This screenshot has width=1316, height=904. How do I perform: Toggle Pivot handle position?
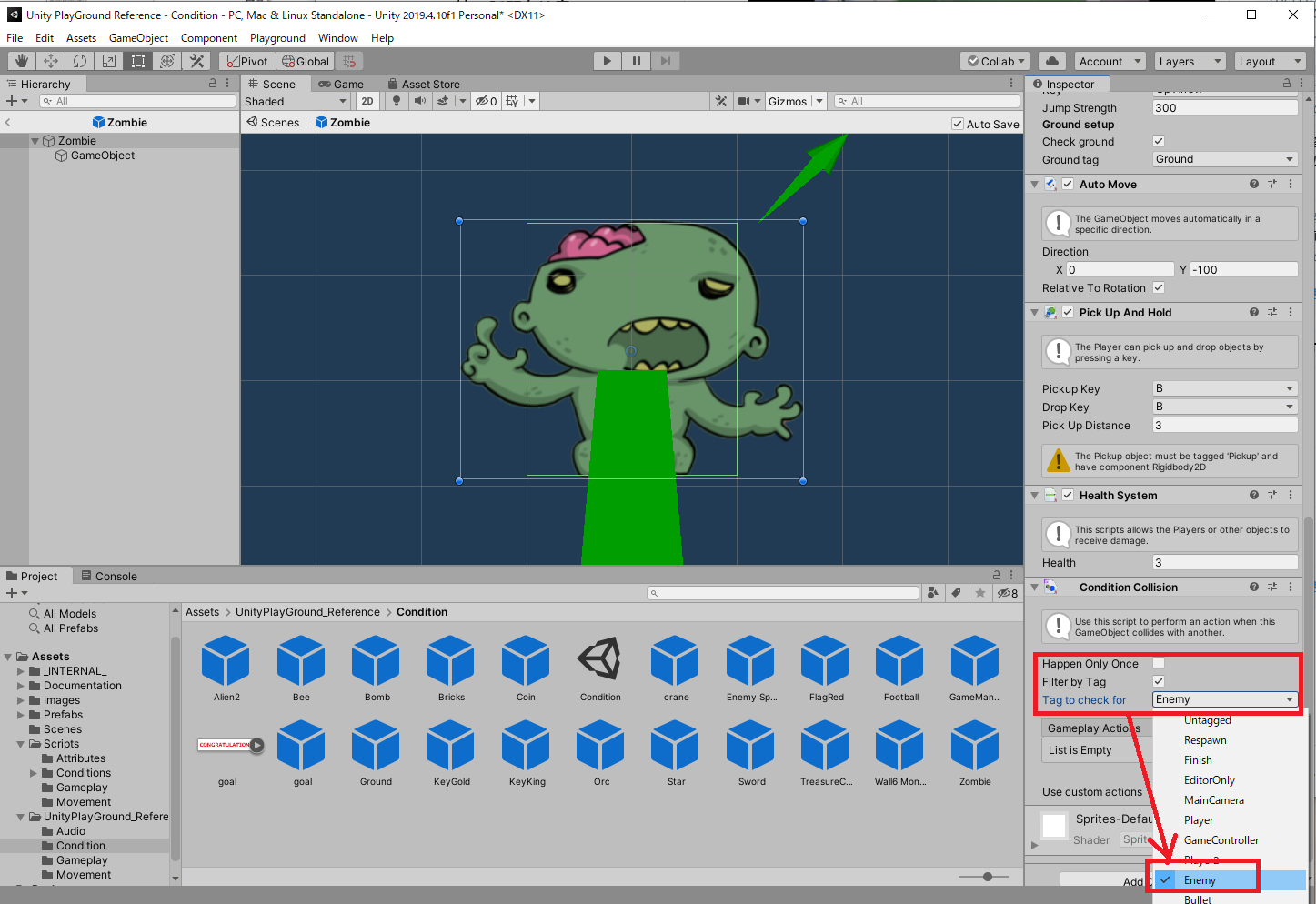(x=247, y=61)
